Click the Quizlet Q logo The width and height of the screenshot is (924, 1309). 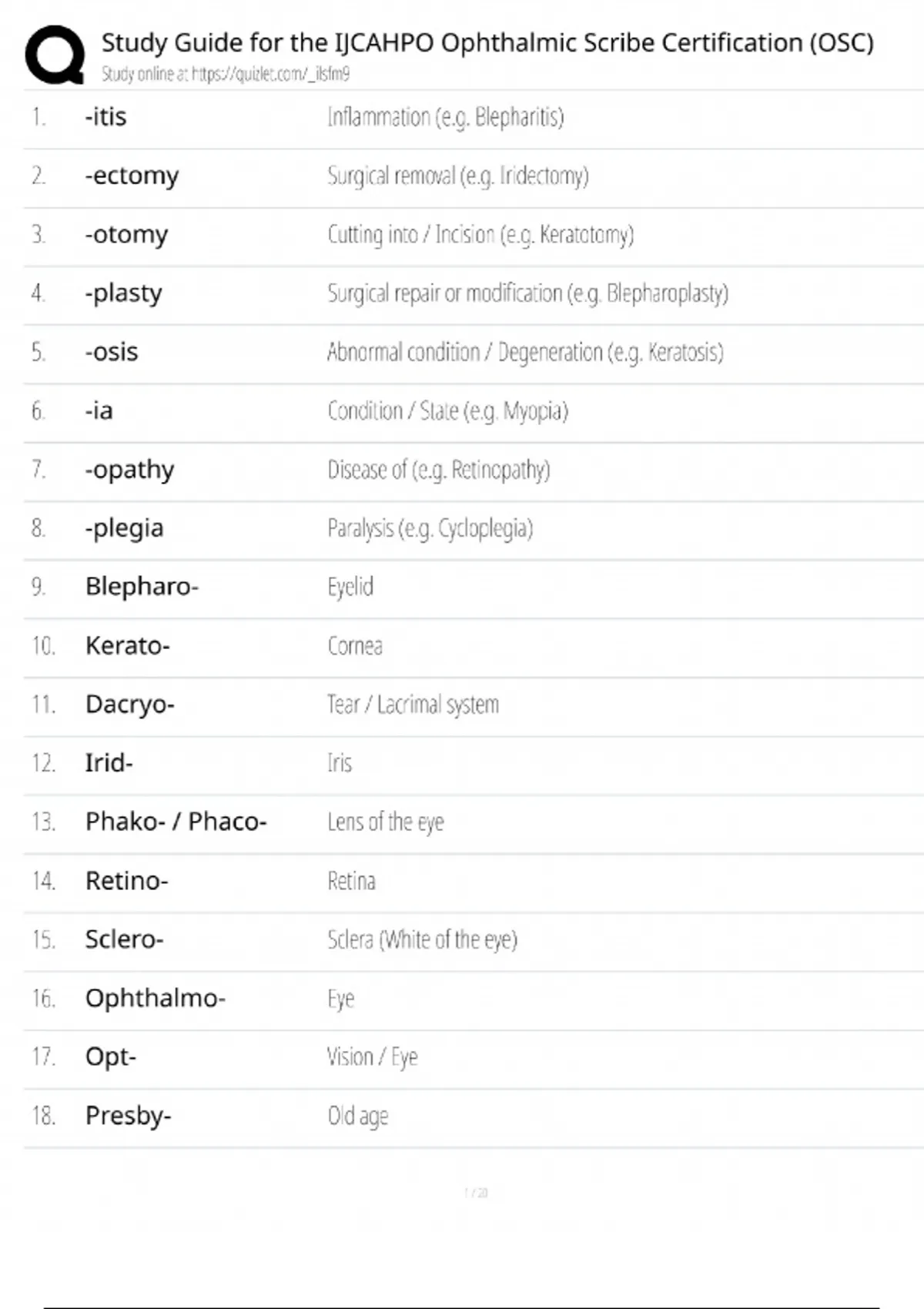coord(55,54)
